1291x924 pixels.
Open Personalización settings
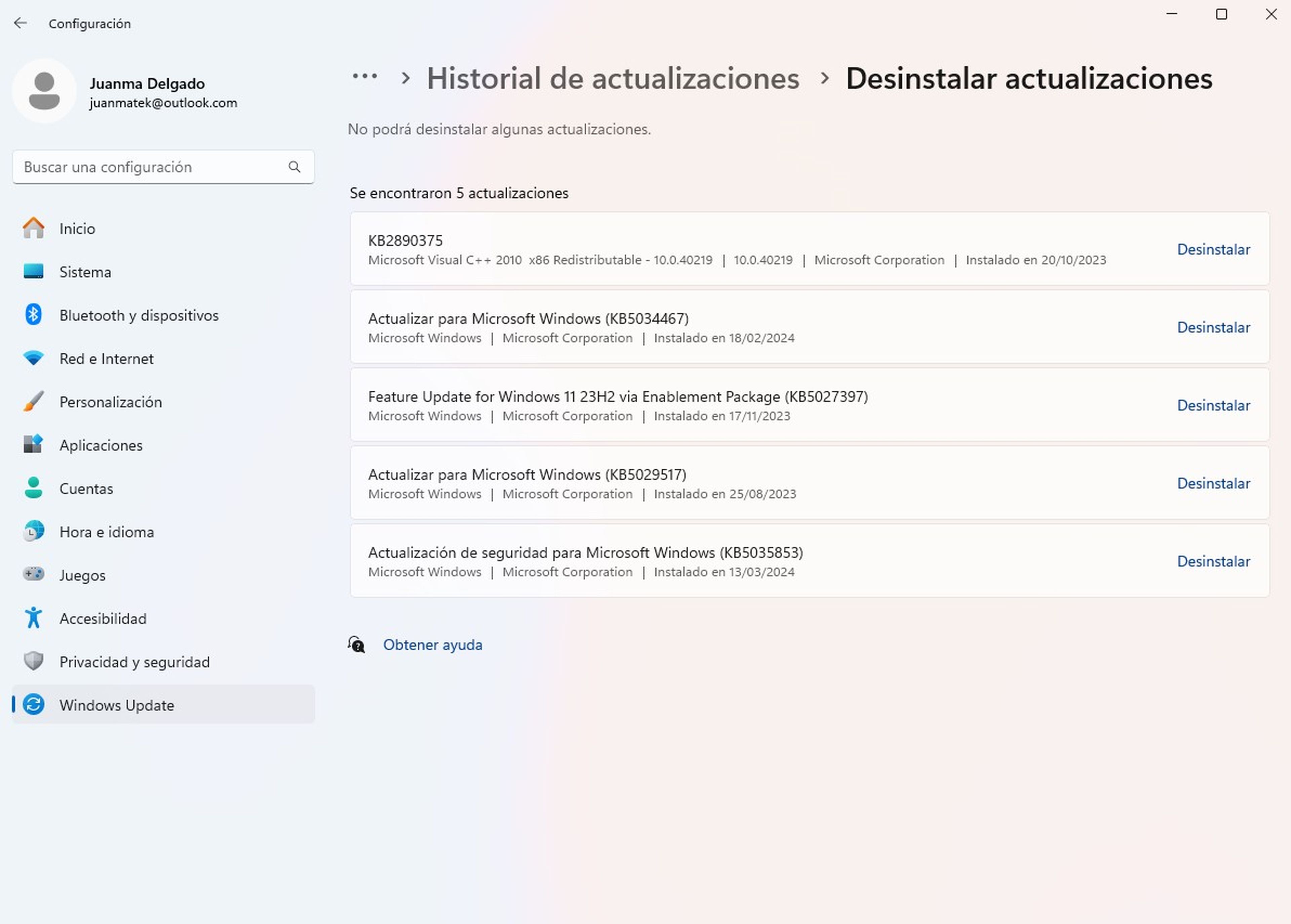pos(163,402)
